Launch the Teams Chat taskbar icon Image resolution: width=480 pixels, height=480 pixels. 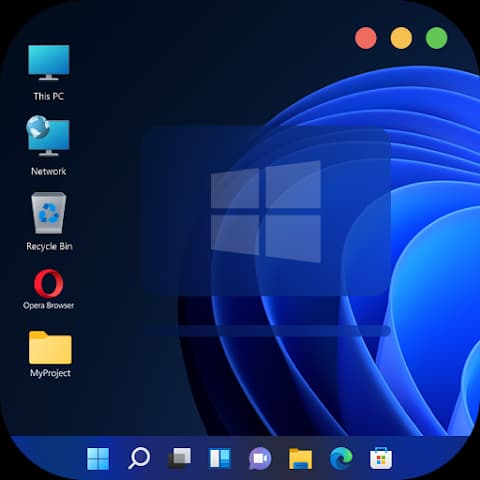click(260, 458)
